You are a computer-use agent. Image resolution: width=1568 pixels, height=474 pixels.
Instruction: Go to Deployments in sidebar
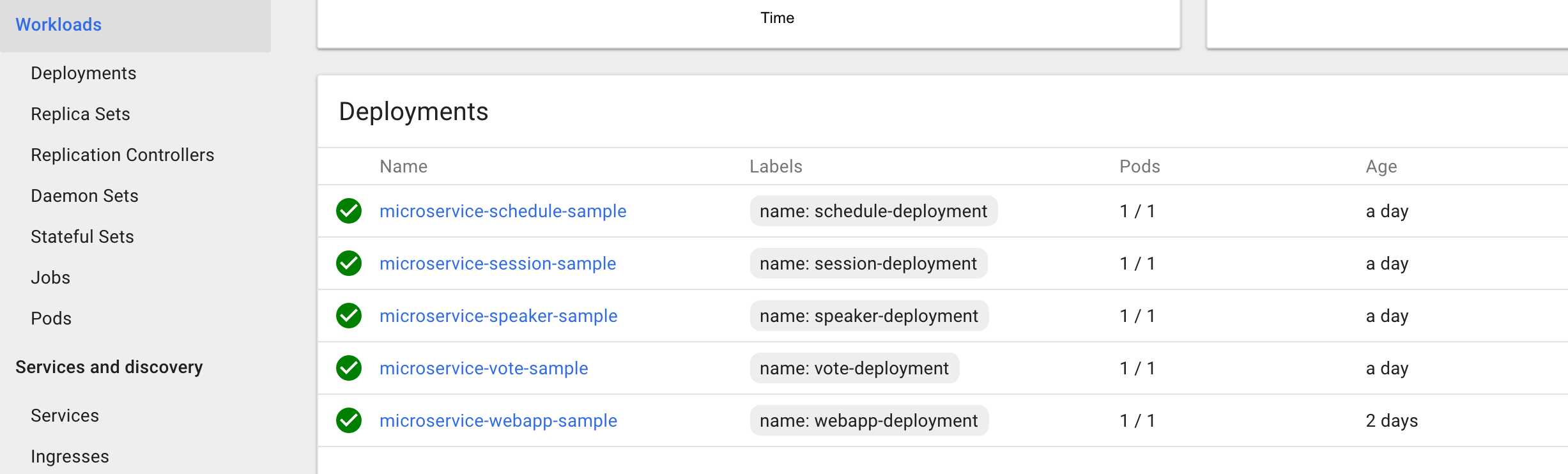(x=83, y=73)
